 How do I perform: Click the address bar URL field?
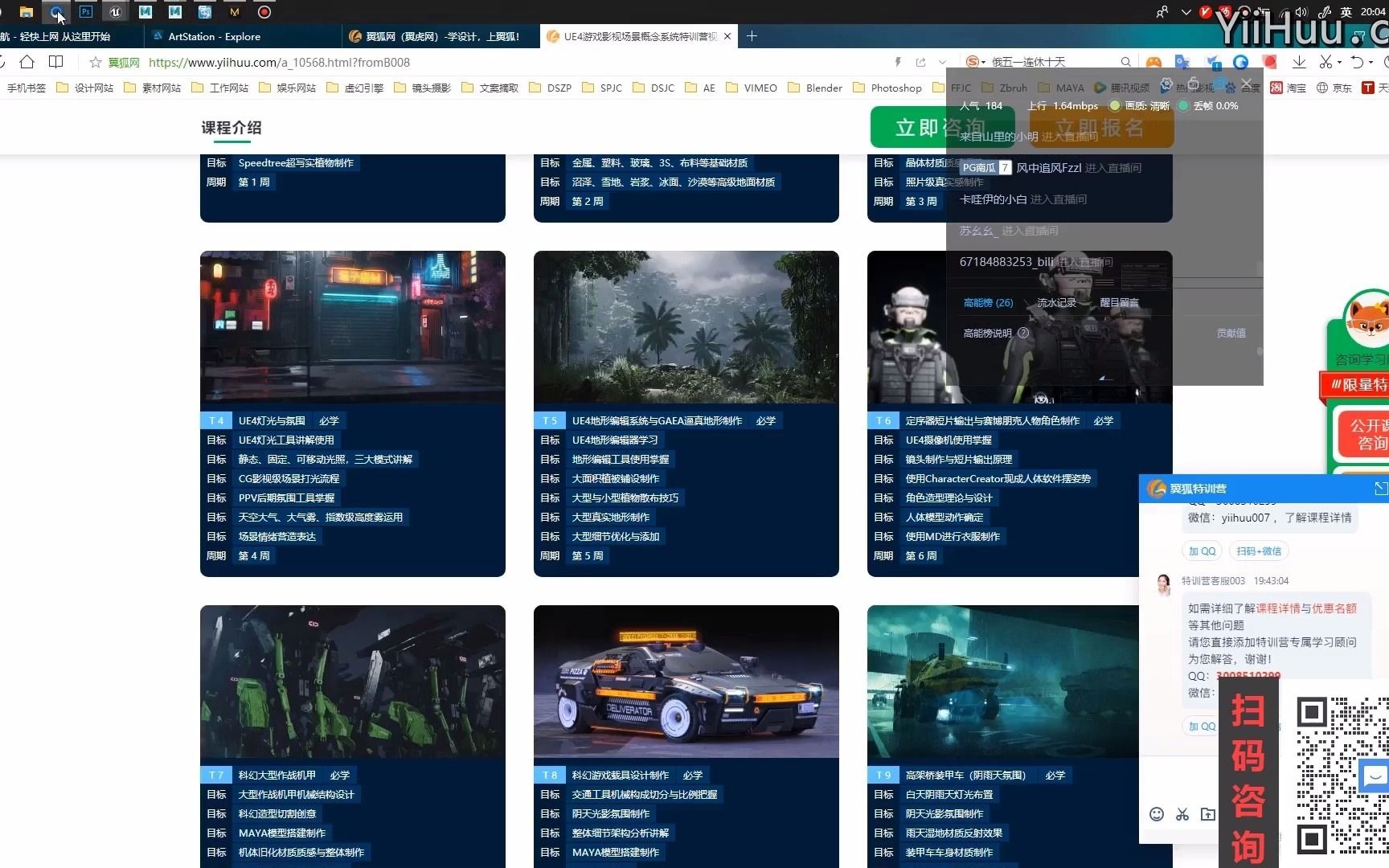514,62
